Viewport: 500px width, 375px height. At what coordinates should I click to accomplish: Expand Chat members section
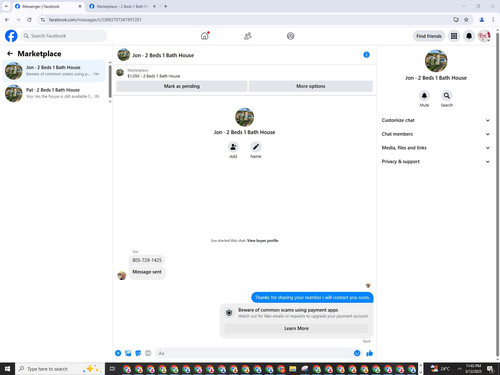pos(436,134)
